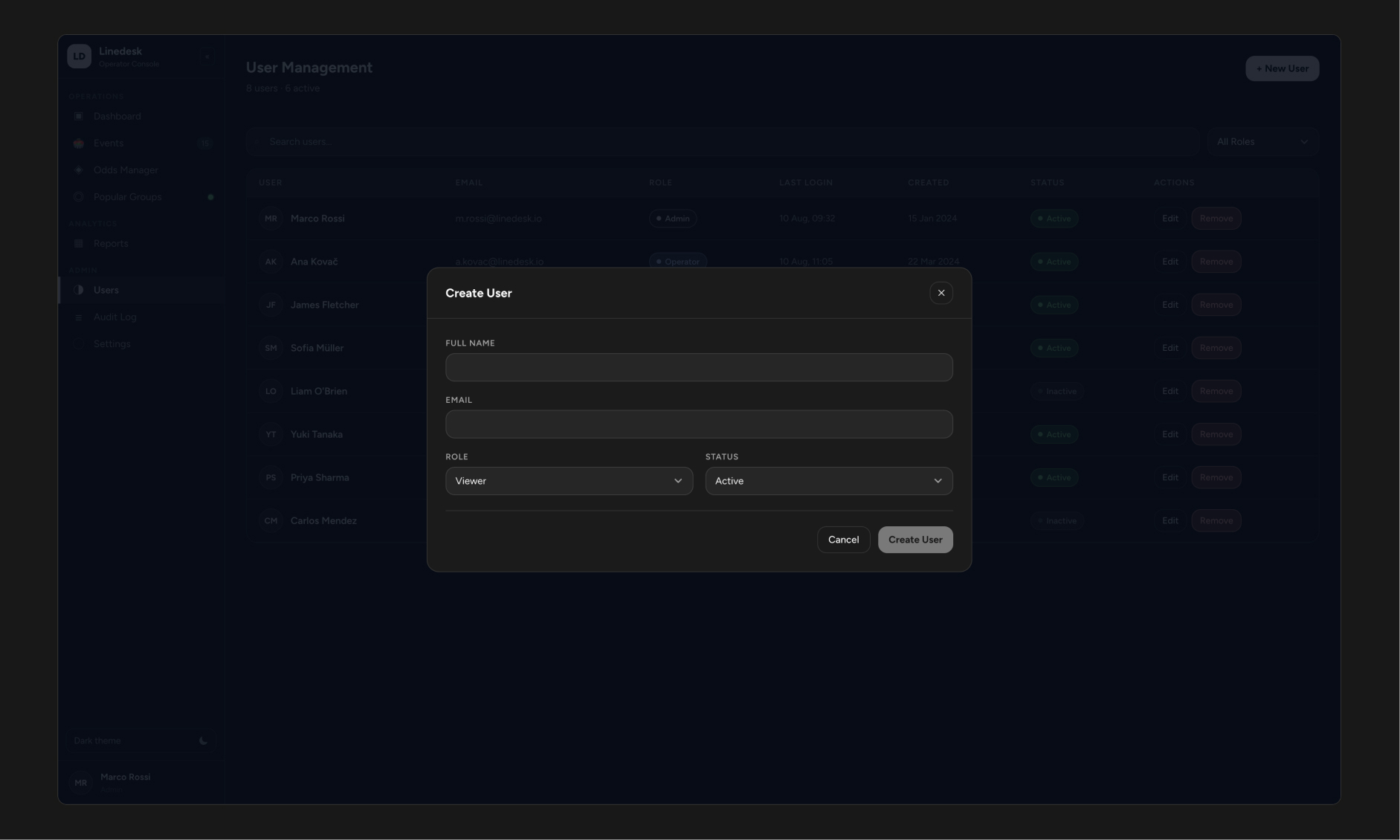Edit Ana Kovač's user row
Image resolution: width=1400 pixels, height=840 pixels.
1170,262
